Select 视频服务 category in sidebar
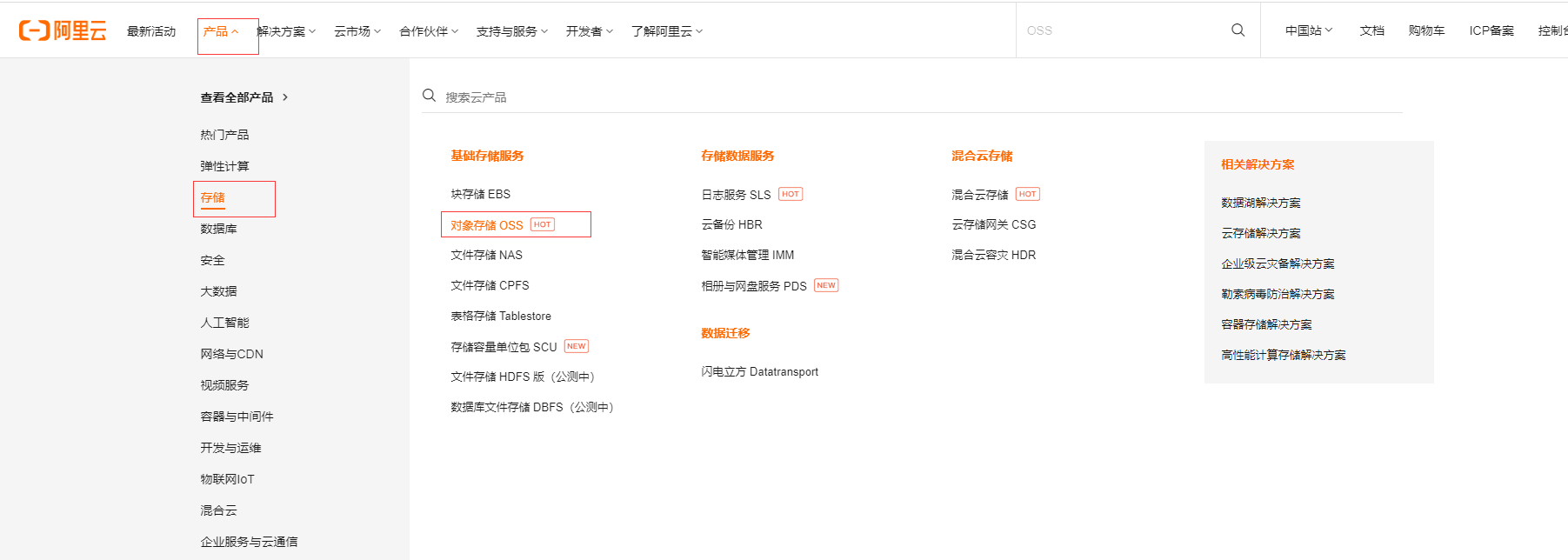This screenshot has width=1568, height=560. (224, 385)
